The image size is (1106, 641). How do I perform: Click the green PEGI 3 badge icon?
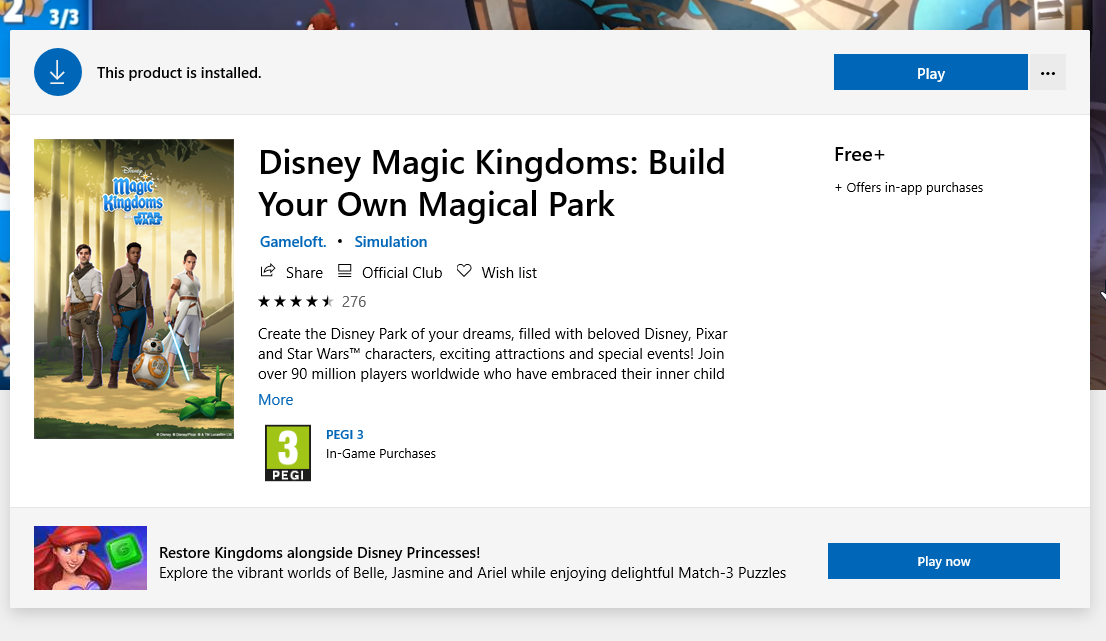click(288, 453)
